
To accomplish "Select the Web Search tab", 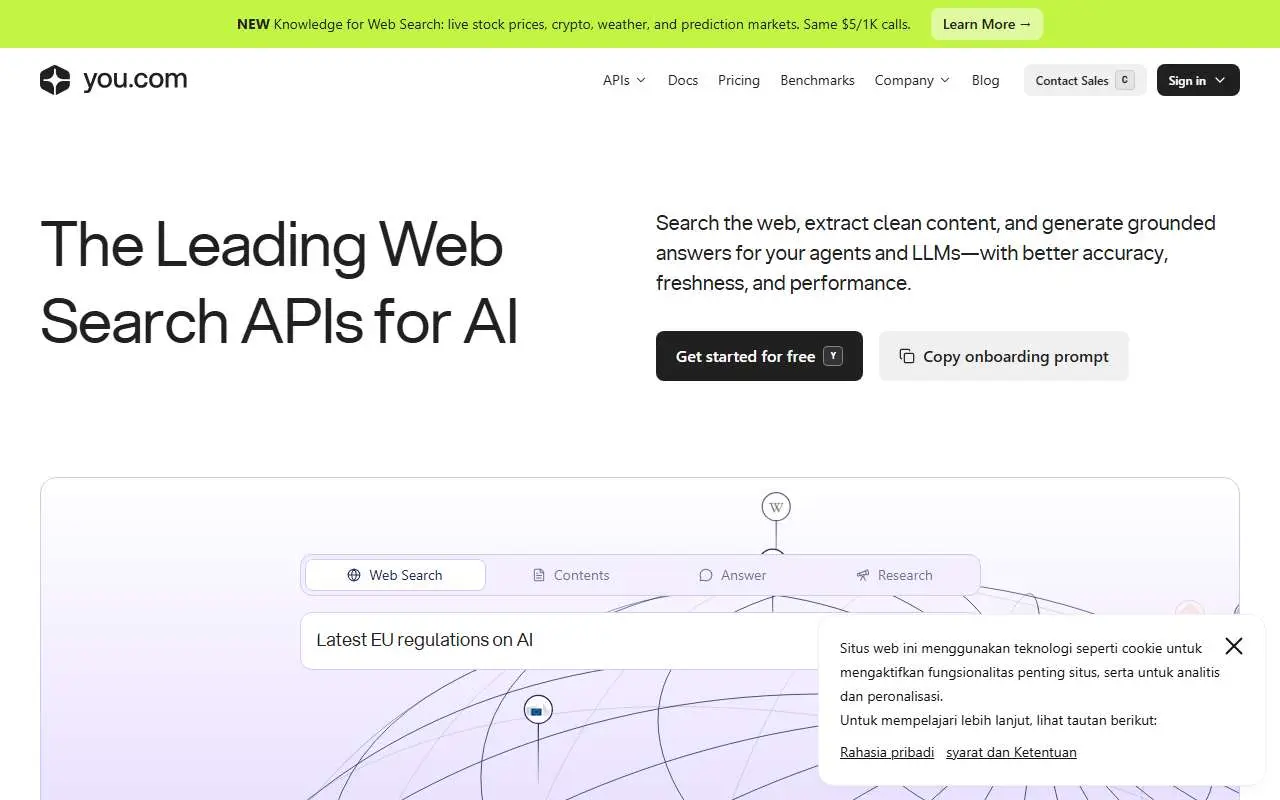I will click(395, 575).
